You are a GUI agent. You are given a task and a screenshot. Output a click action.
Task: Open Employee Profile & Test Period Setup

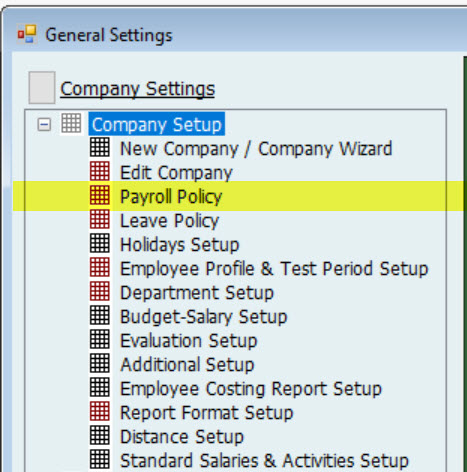[x=274, y=269]
